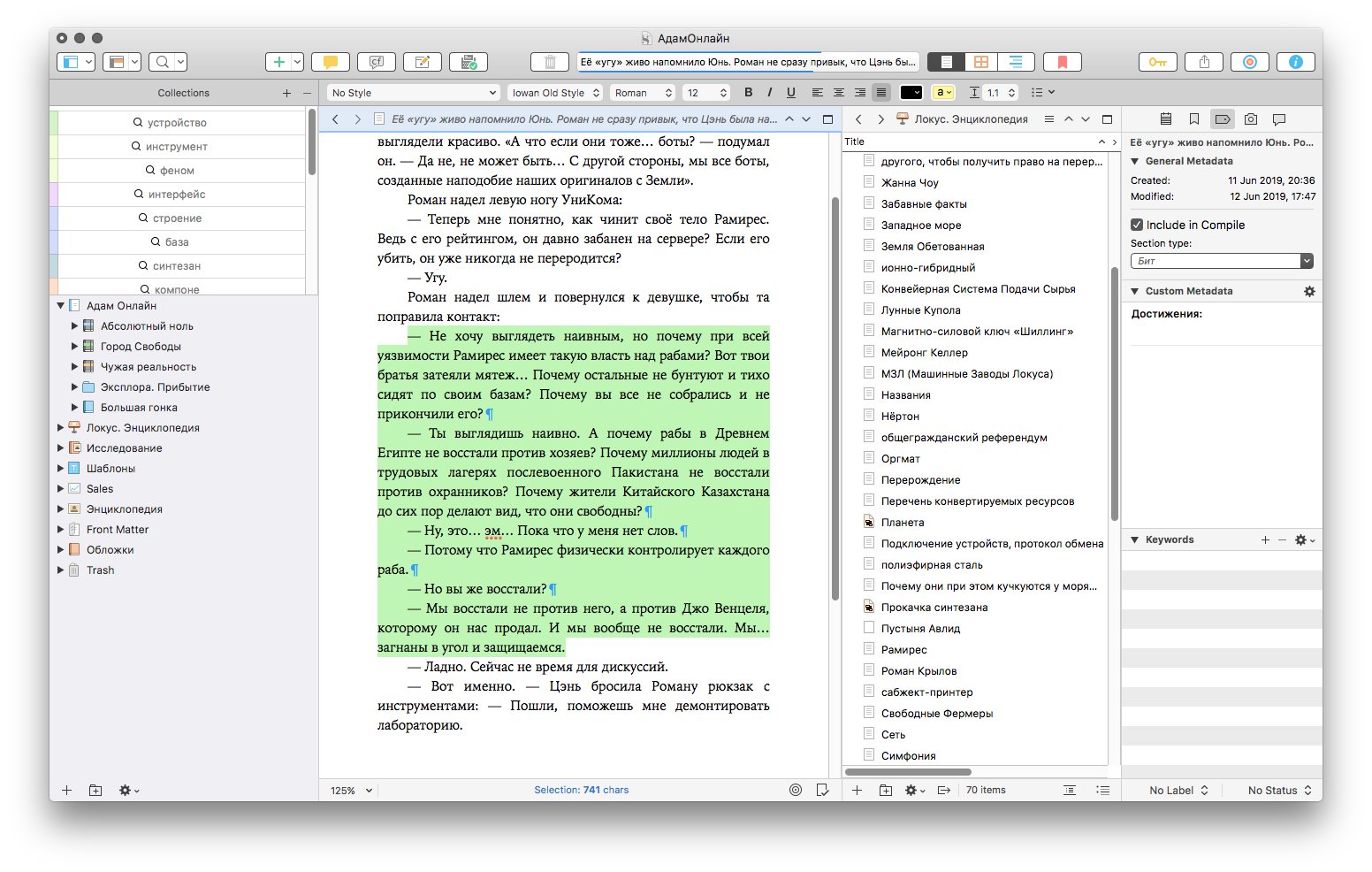Click the yellow Comment toolbar button
The height and width of the screenshot is (872, 1372).
[330, 62]
